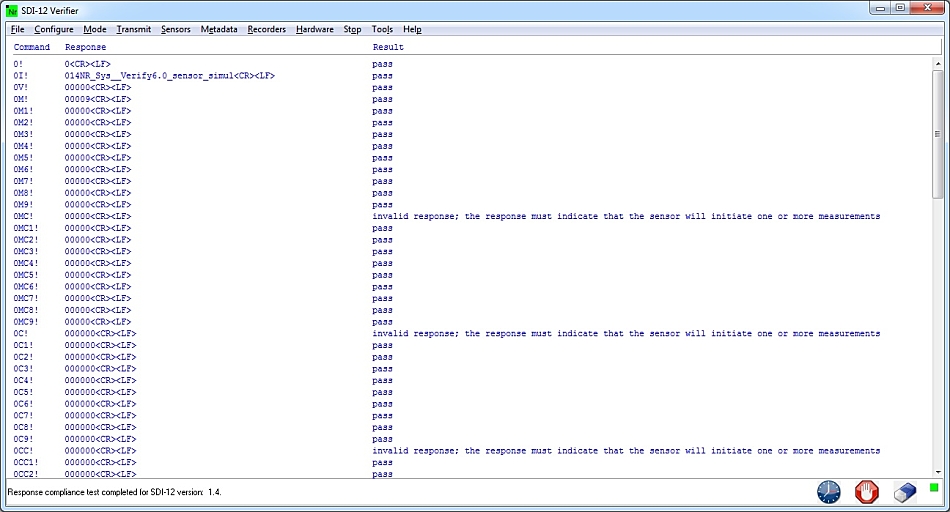This screenshot has height=512, width=950.
Task: Click the green status indicator square
Action: pos(934,487)
